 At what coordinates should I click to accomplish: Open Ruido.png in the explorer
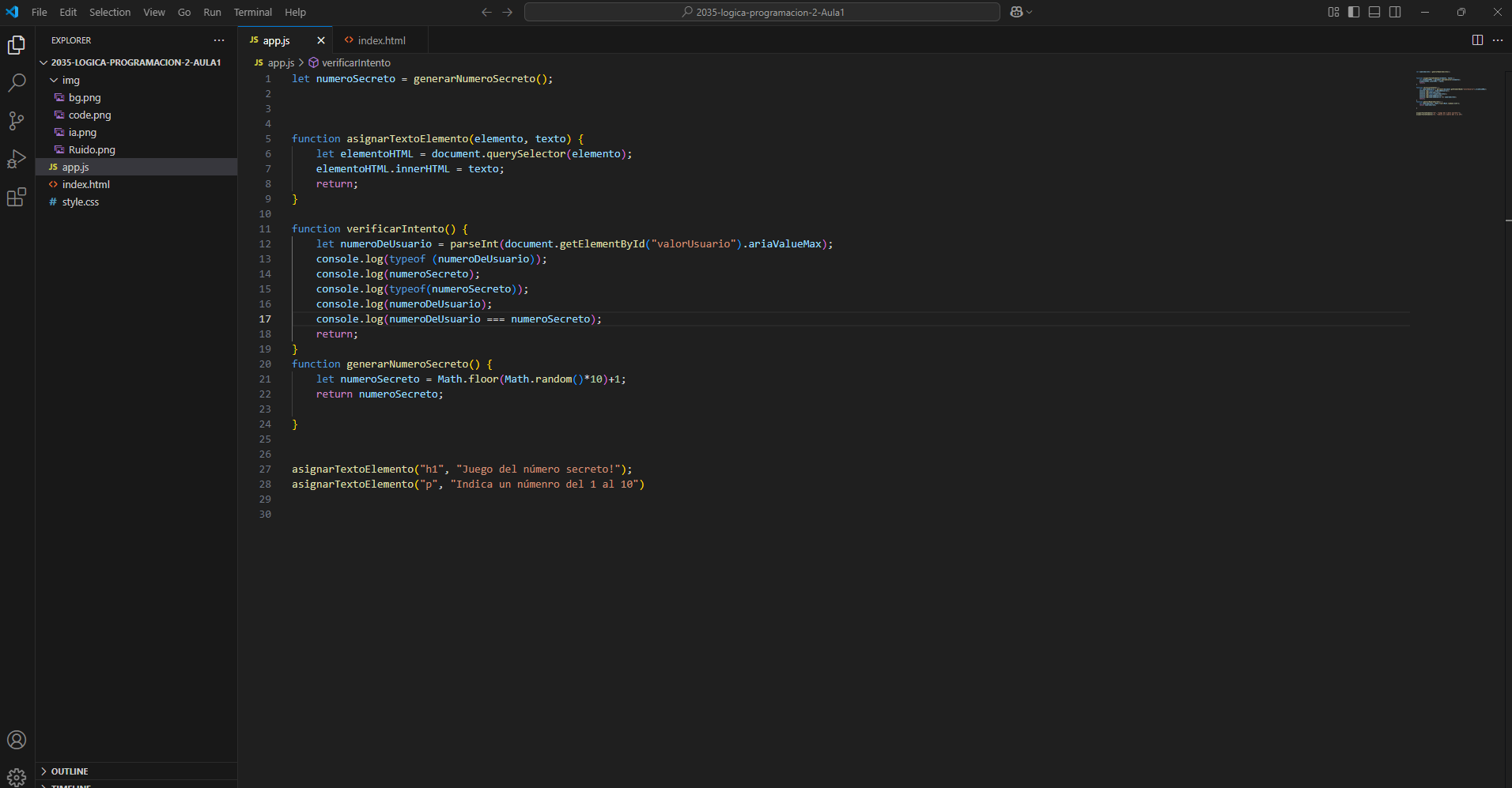coord(136,149)
